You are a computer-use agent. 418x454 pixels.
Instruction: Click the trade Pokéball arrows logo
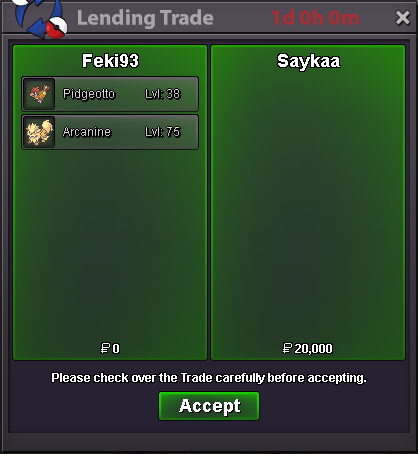pyautogui.click(x=40, y=18)
